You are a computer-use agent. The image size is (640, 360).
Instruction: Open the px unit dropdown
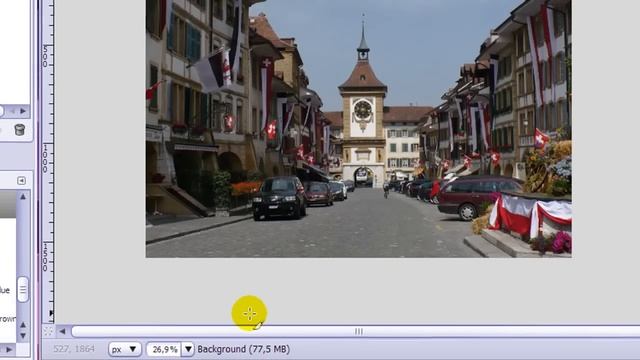pyautogui.click(x=125, y=349)
